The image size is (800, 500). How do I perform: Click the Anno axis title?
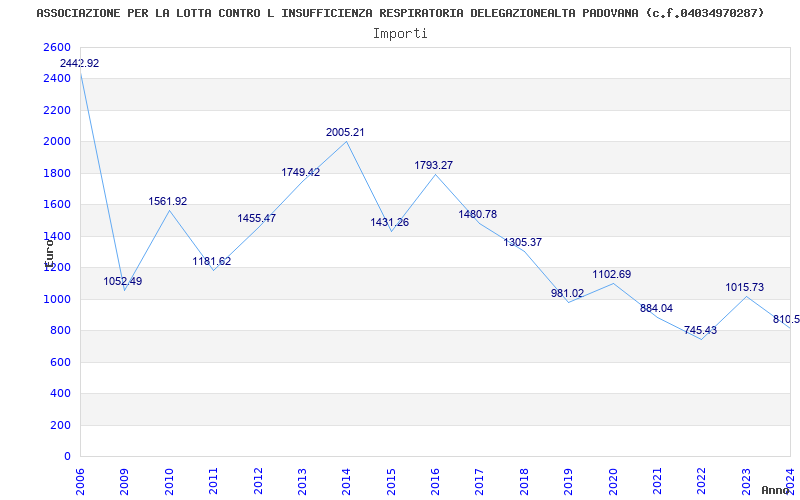[775, 490]
